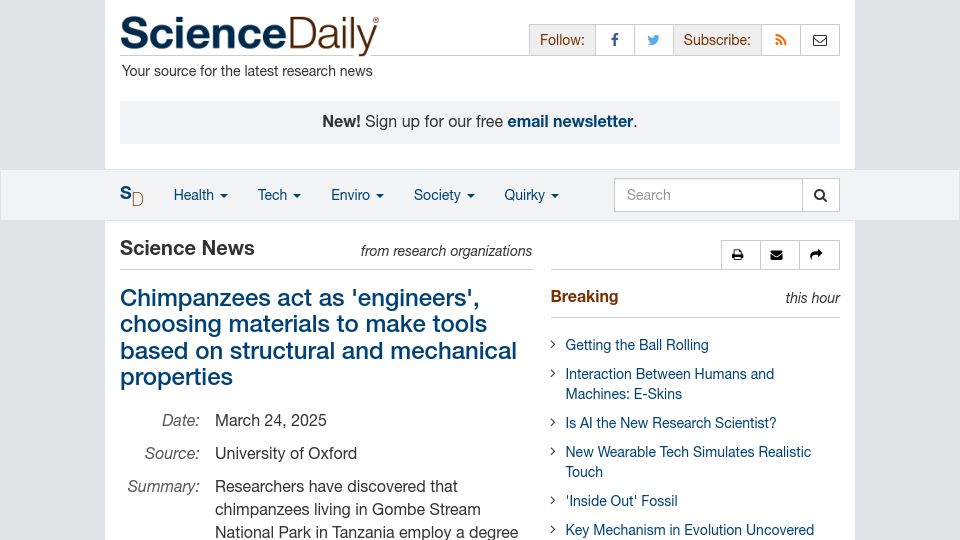Open the ScienceDaily Twitter icon
This screenshot has height=540, width=960.
(x=654, y=40)
